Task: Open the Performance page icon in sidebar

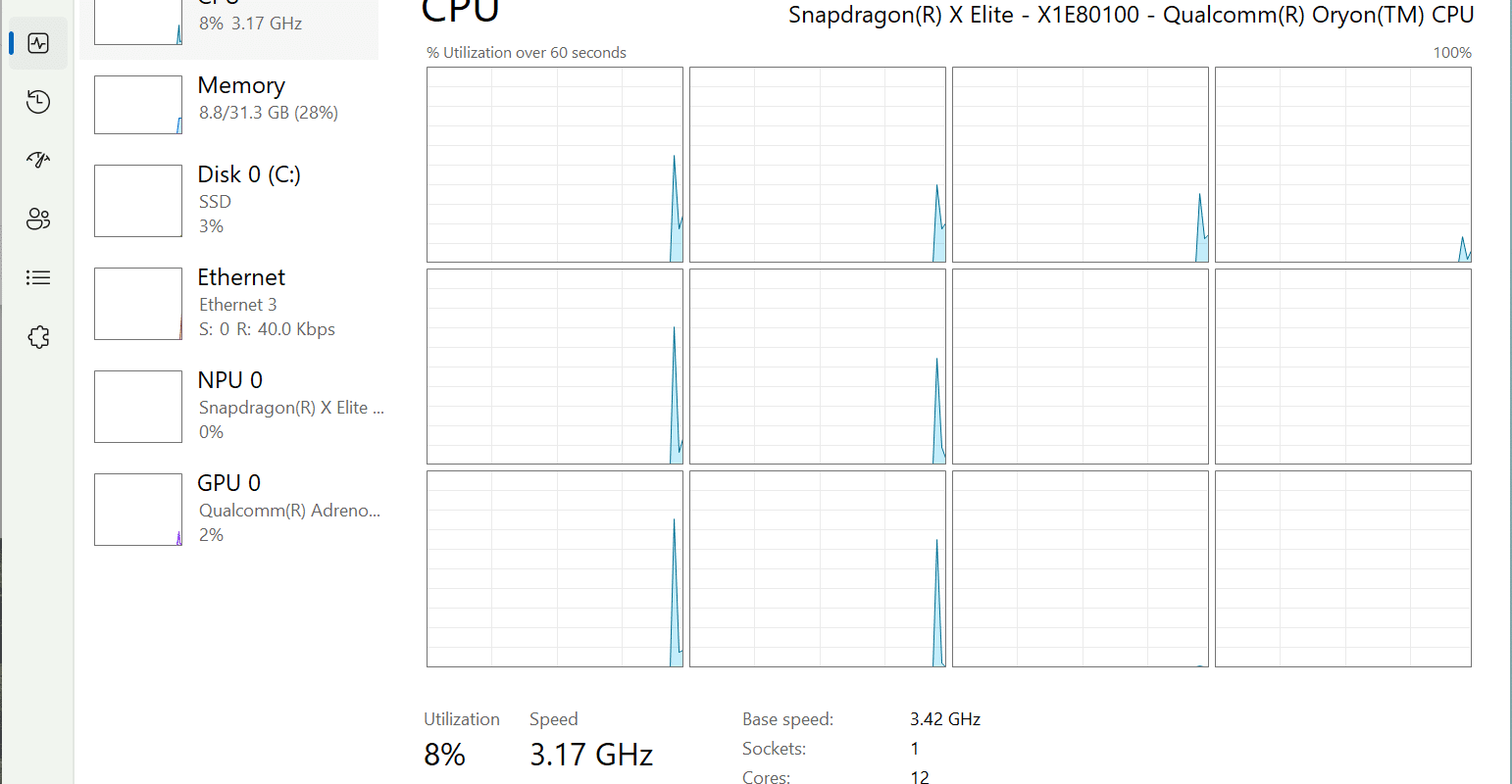Action: point(38,43)
